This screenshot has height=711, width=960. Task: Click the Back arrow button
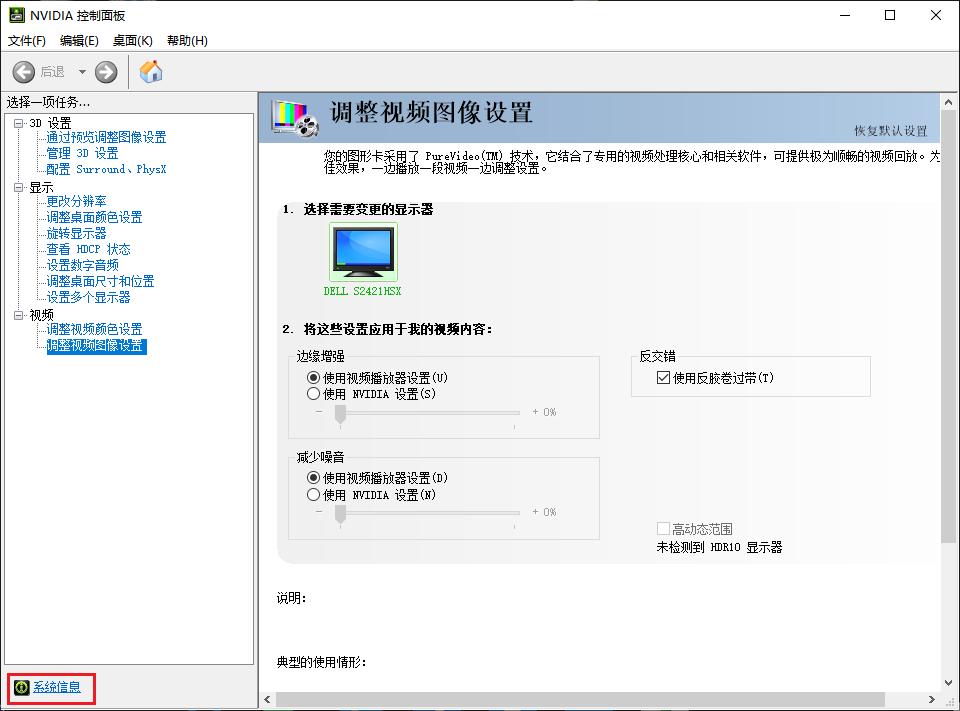pos(24,72)
